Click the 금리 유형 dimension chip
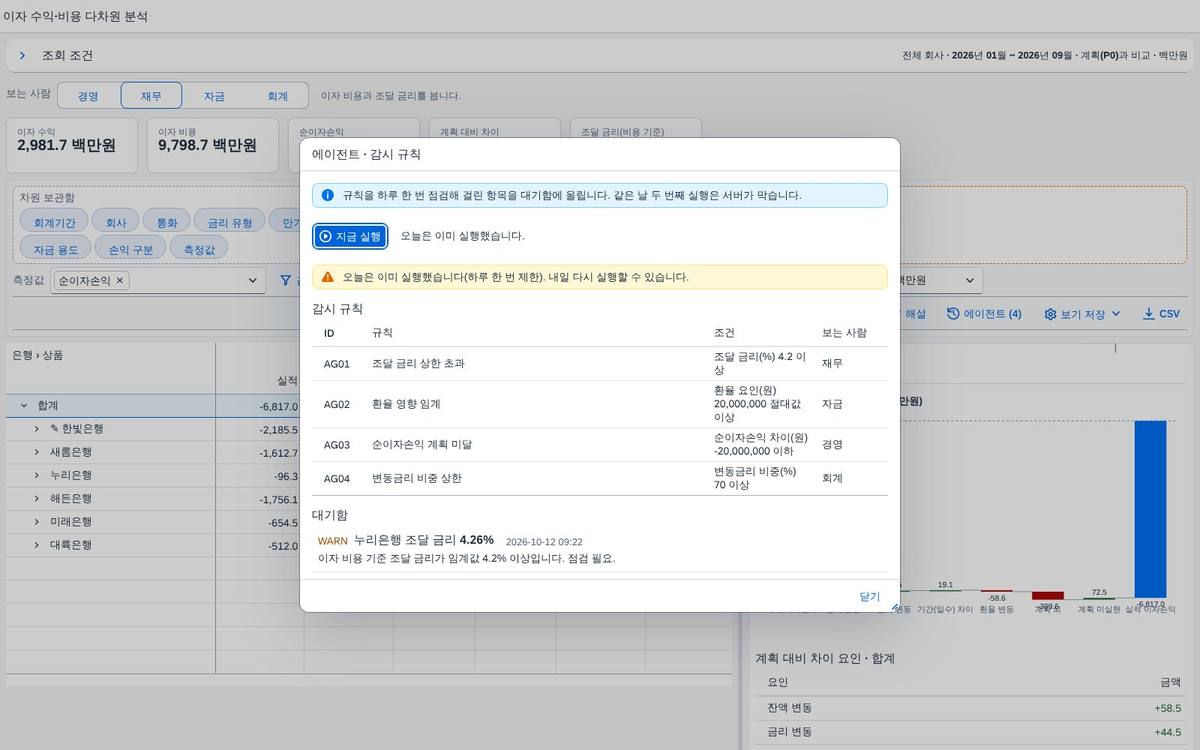The image size is (1200, 750). [230, 222]
